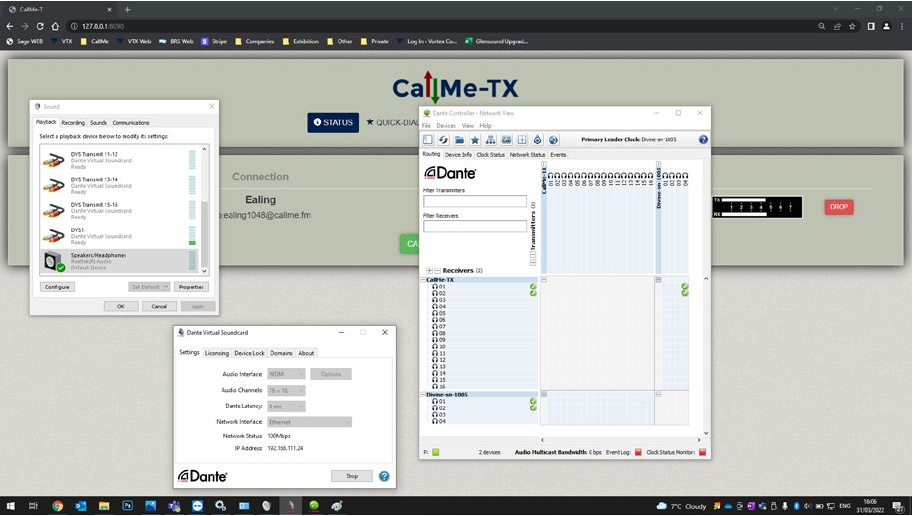
Task: Select DVS Transmit 11-12 playback device
Action: coord(120,160)
